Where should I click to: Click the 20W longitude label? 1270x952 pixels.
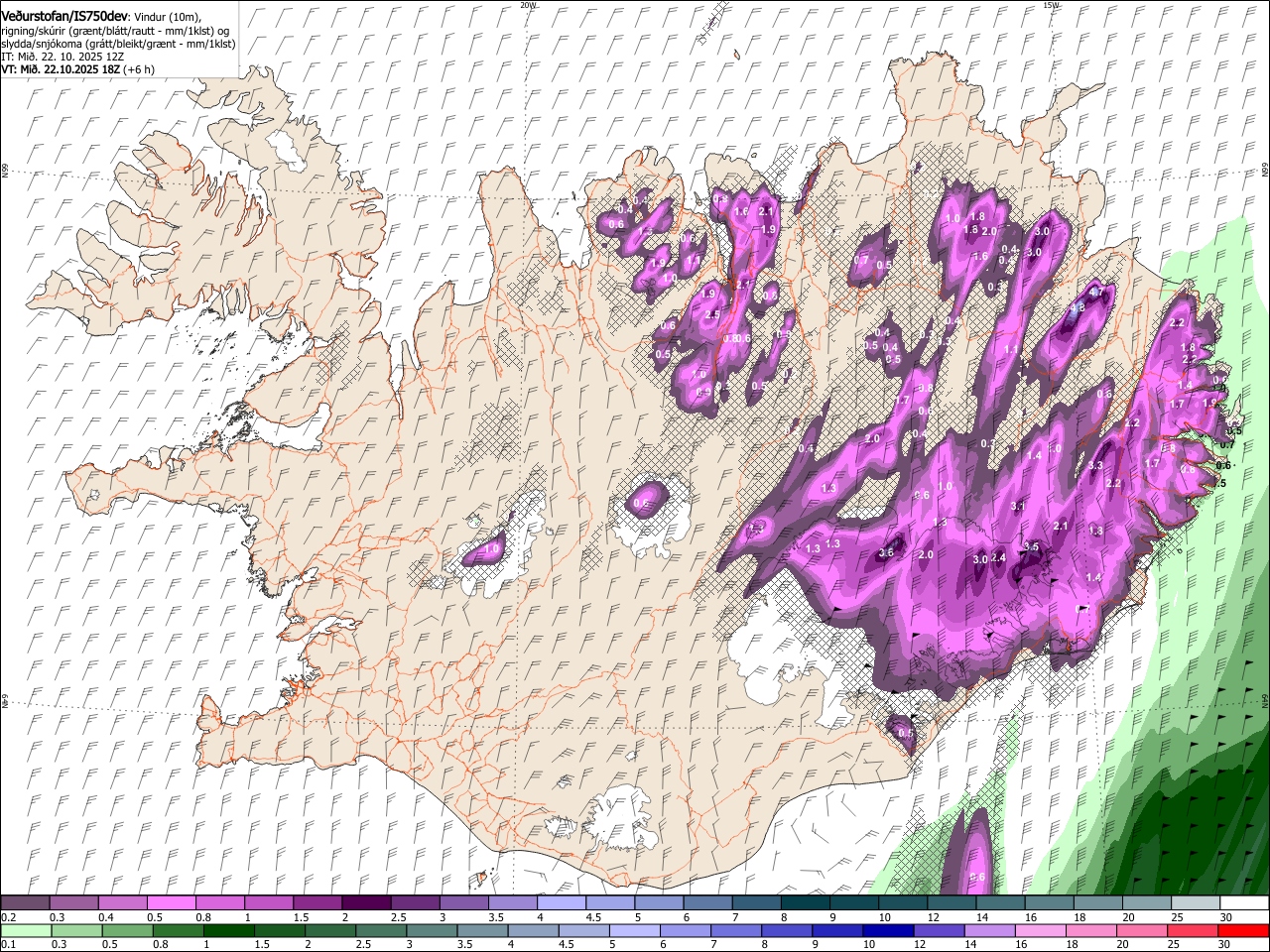pyautogui.click(x=529, y=5)
